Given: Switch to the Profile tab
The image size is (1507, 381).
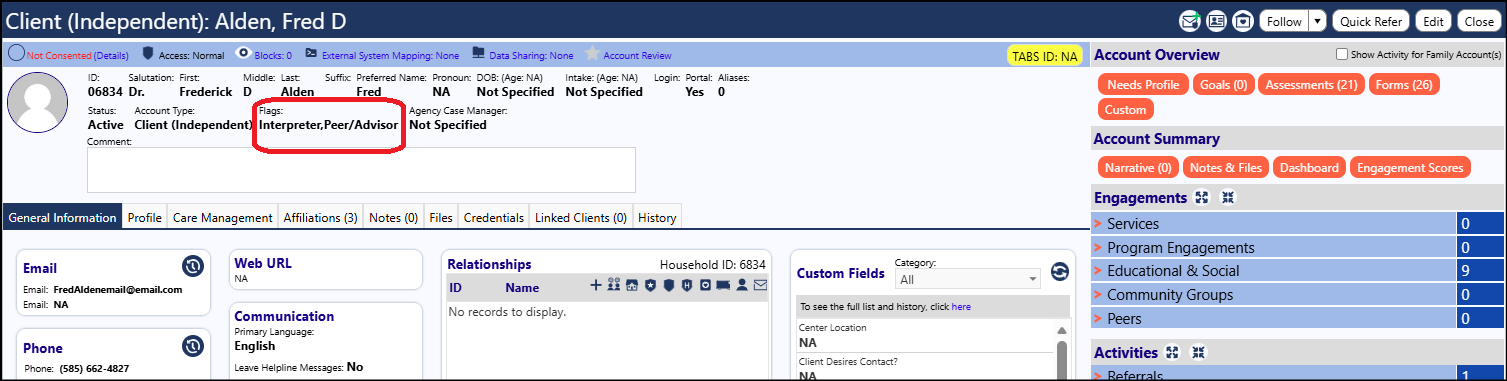Looking at the screenshot, I should [145, 217].
